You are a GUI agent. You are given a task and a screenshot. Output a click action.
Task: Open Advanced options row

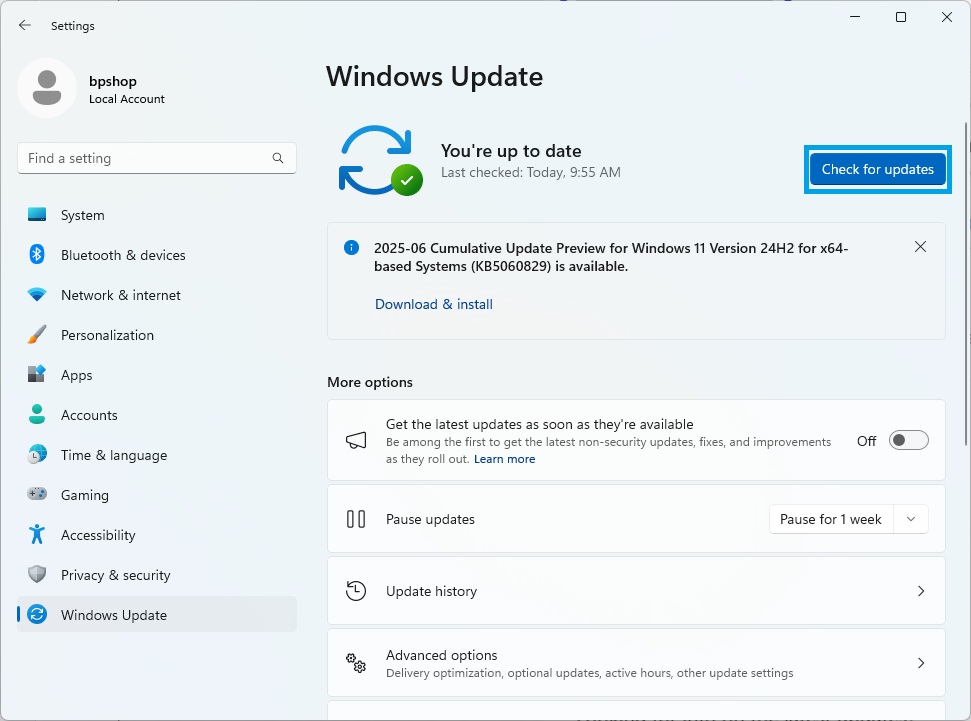pos(635,663)
